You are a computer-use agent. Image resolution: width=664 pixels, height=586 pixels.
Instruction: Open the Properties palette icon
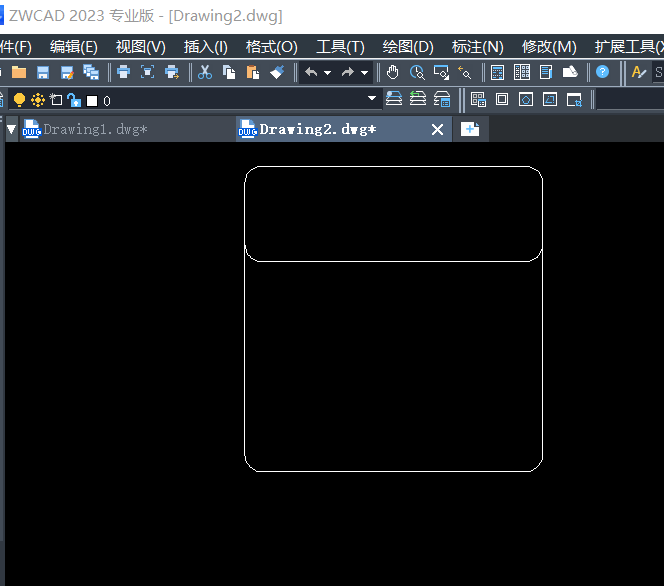coord(497,72)
